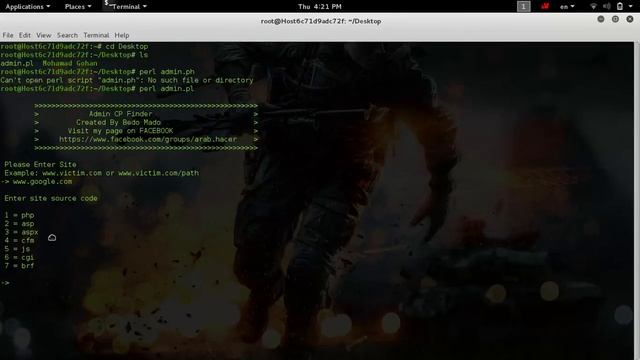Open the View menu
Image resolution: width=640 pixels, height=360 pixels.
click(x=44, y=35)
